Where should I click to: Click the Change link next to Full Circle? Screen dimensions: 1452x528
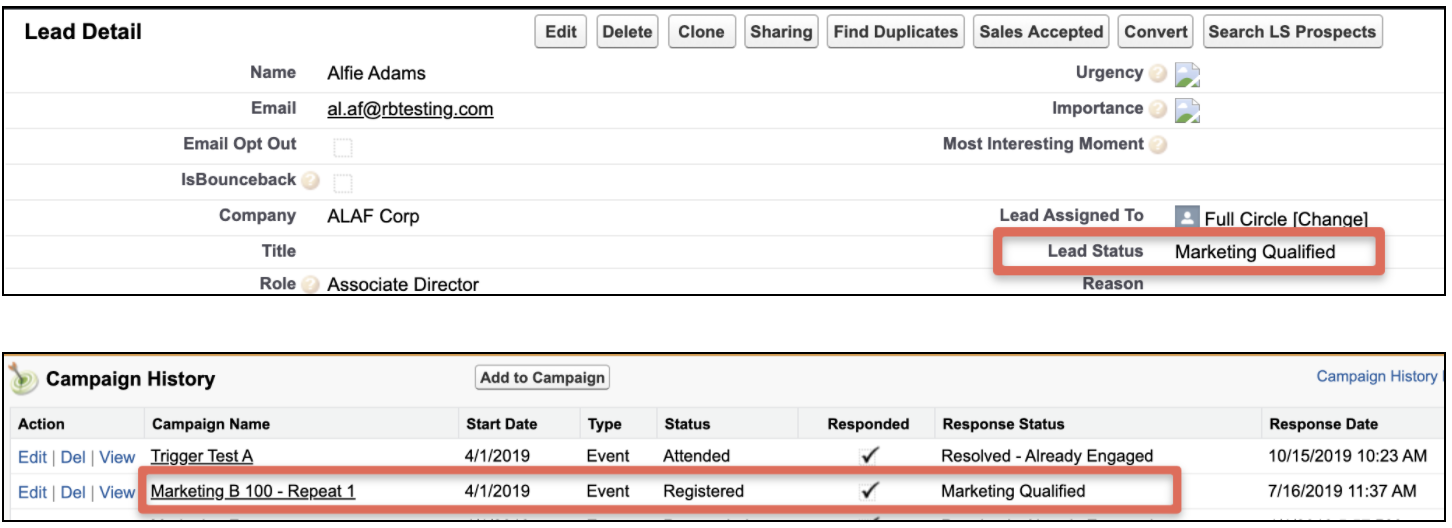1329,219
